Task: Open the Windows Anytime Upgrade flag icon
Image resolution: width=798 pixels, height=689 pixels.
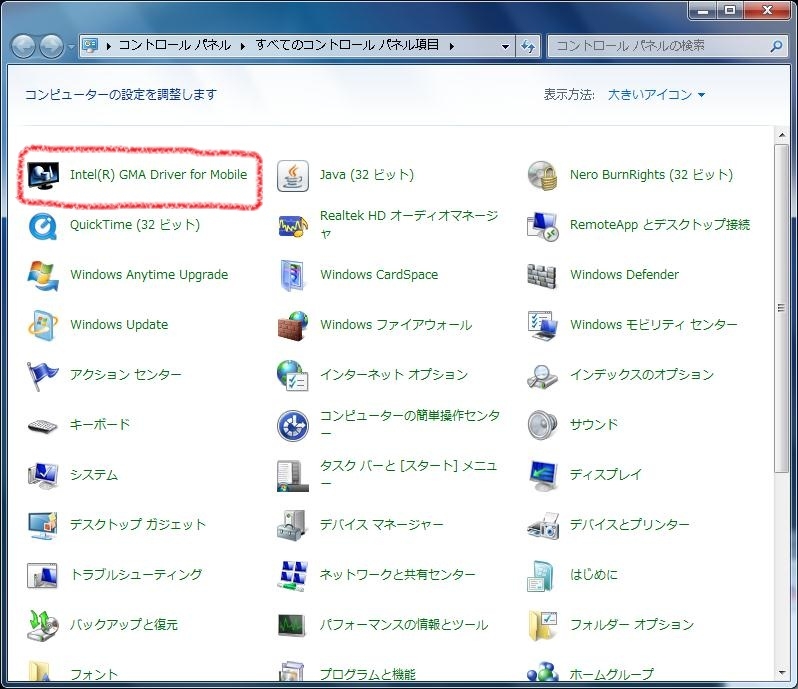Action: point(43,276)
